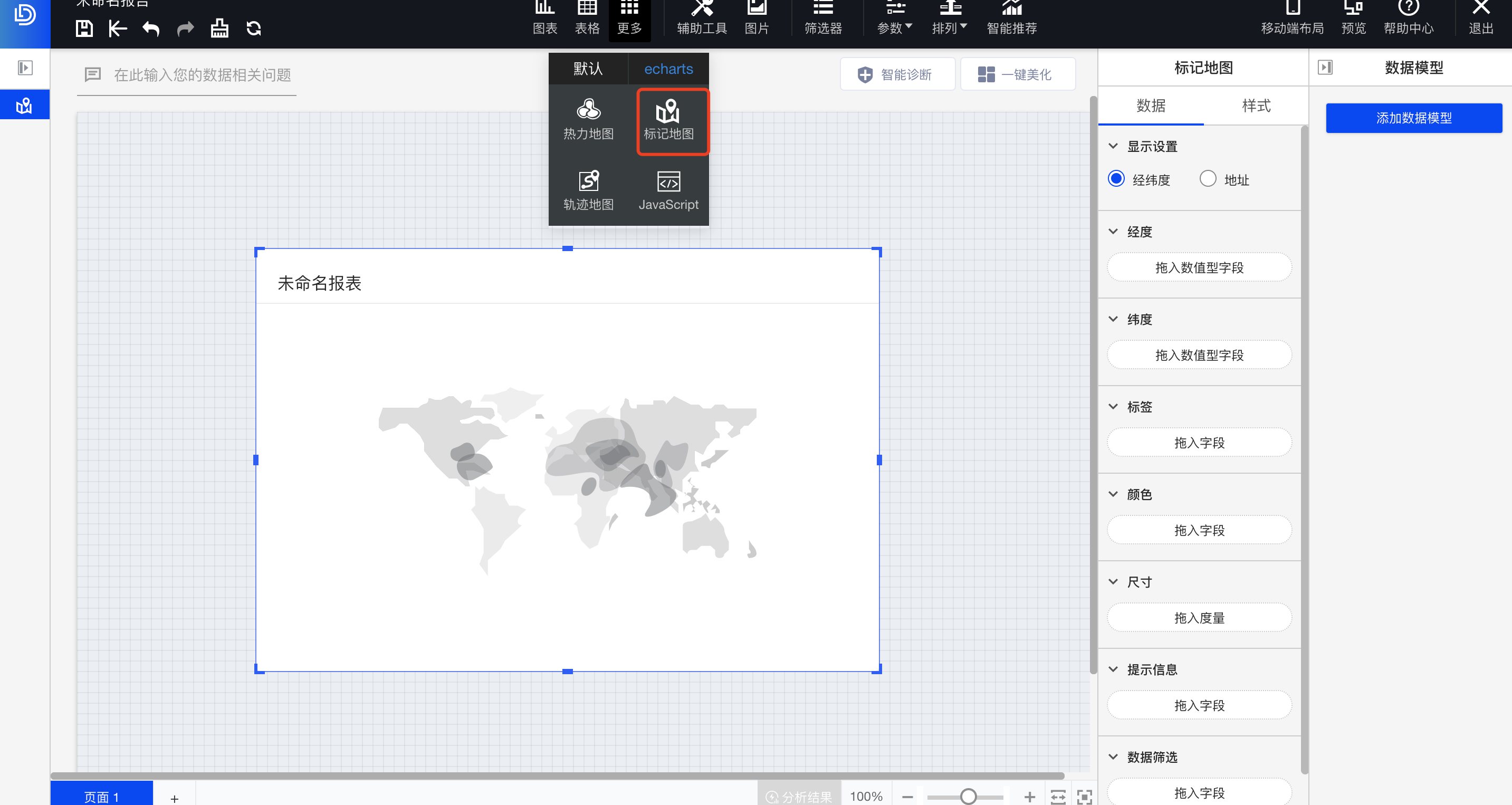Viewport: 1512px width, 805px height.
Task: Redo the last action
Action: (x=186, y=28)
